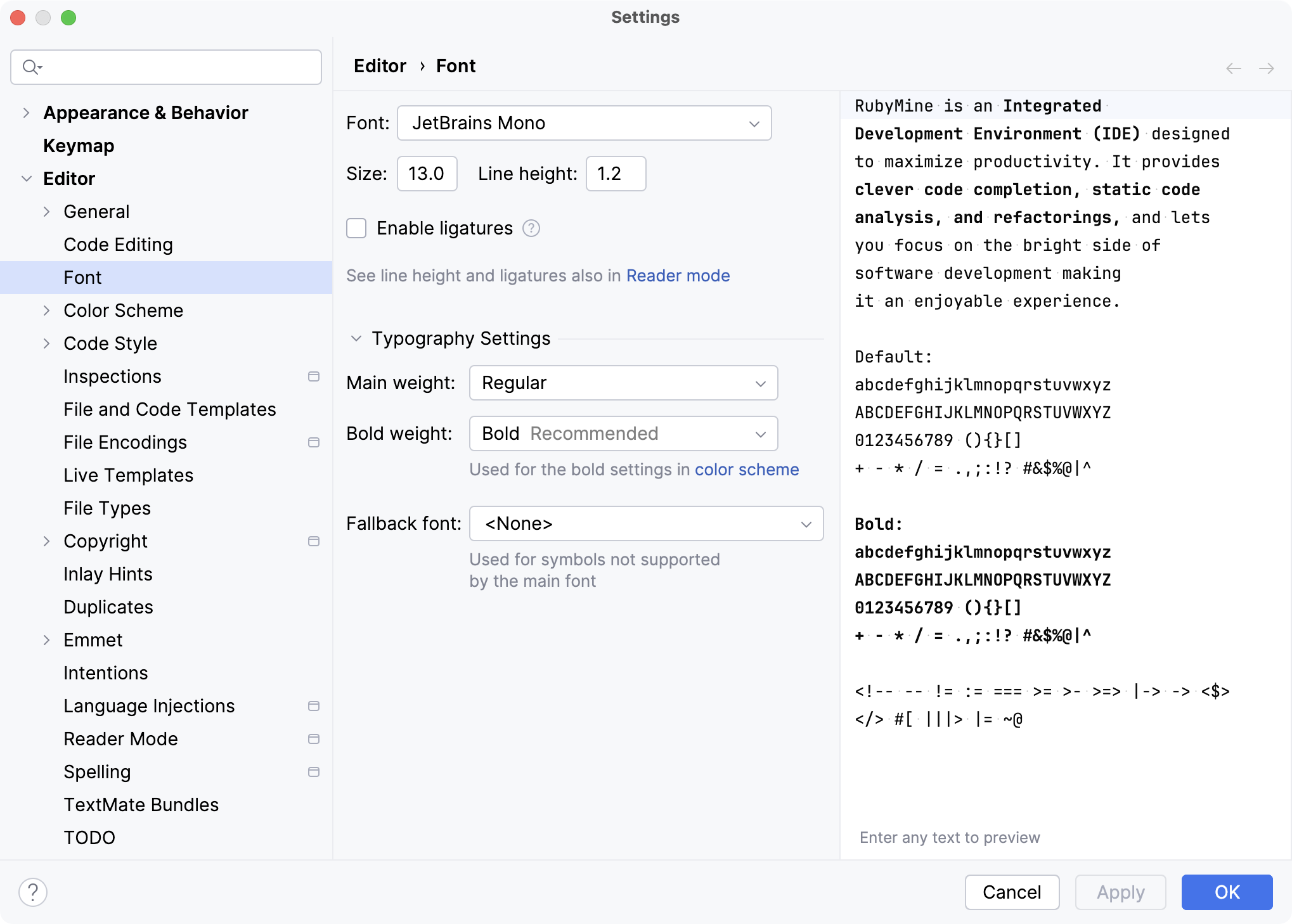
Task: Click the back navigation arrow
Action: (x=1234, y=68)
